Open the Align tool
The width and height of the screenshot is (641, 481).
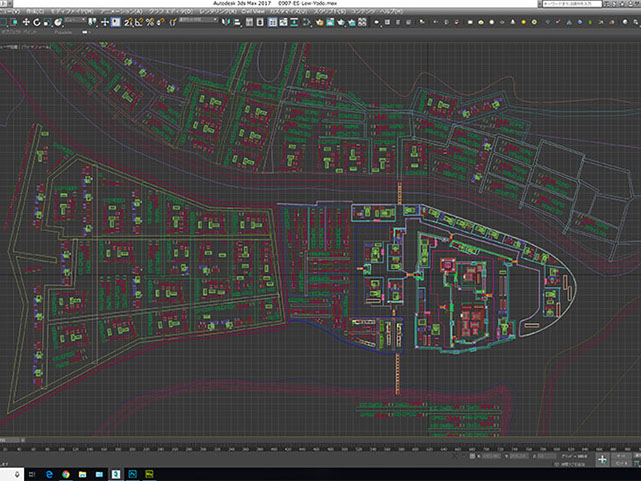pyautogui.click(x=236, y=21)
